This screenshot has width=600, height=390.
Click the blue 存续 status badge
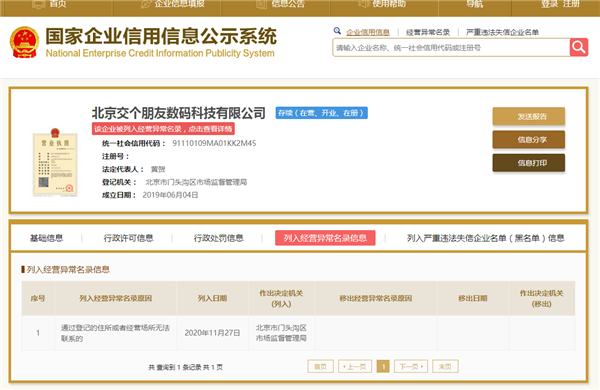coord(321,113)
